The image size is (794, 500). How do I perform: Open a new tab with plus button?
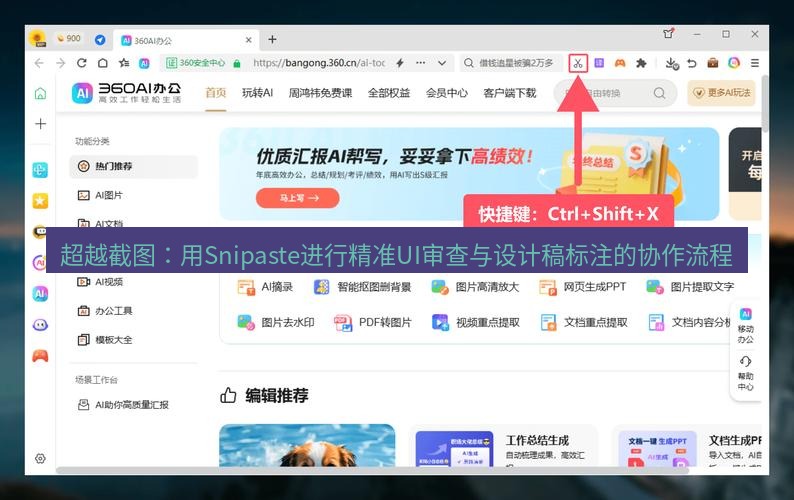[x=272, y=40]
